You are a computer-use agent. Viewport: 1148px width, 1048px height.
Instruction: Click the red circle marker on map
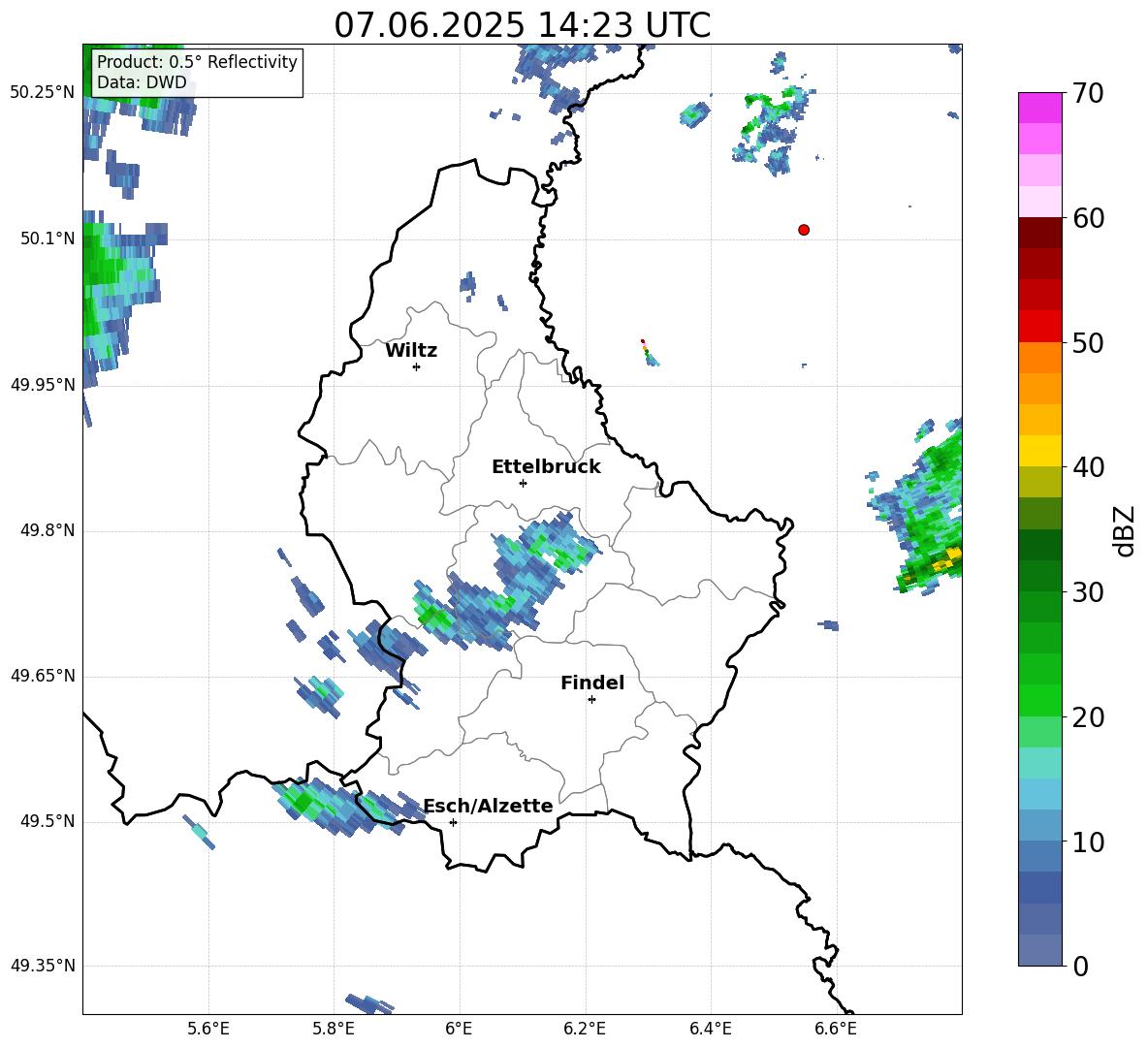804,230
